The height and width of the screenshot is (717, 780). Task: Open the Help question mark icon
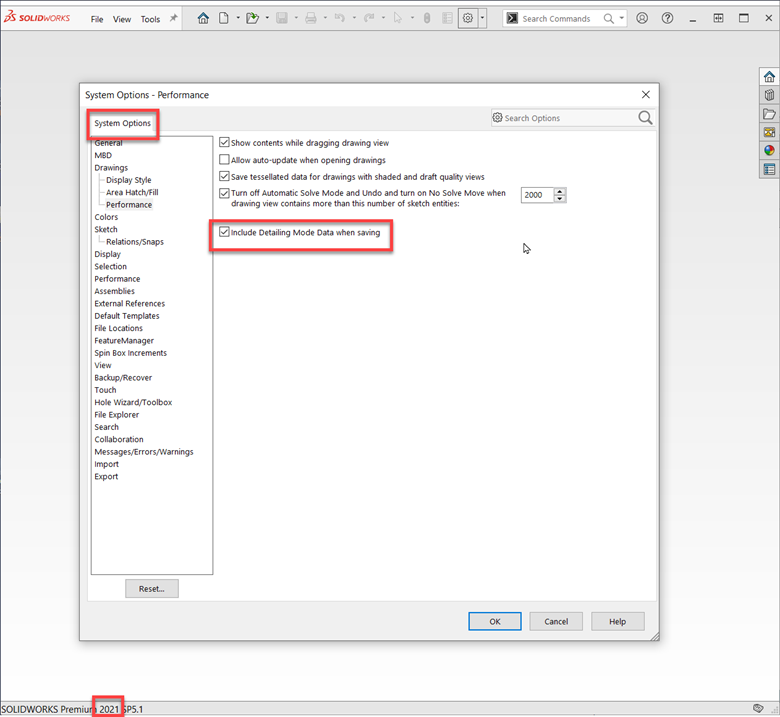pos(668,18)
